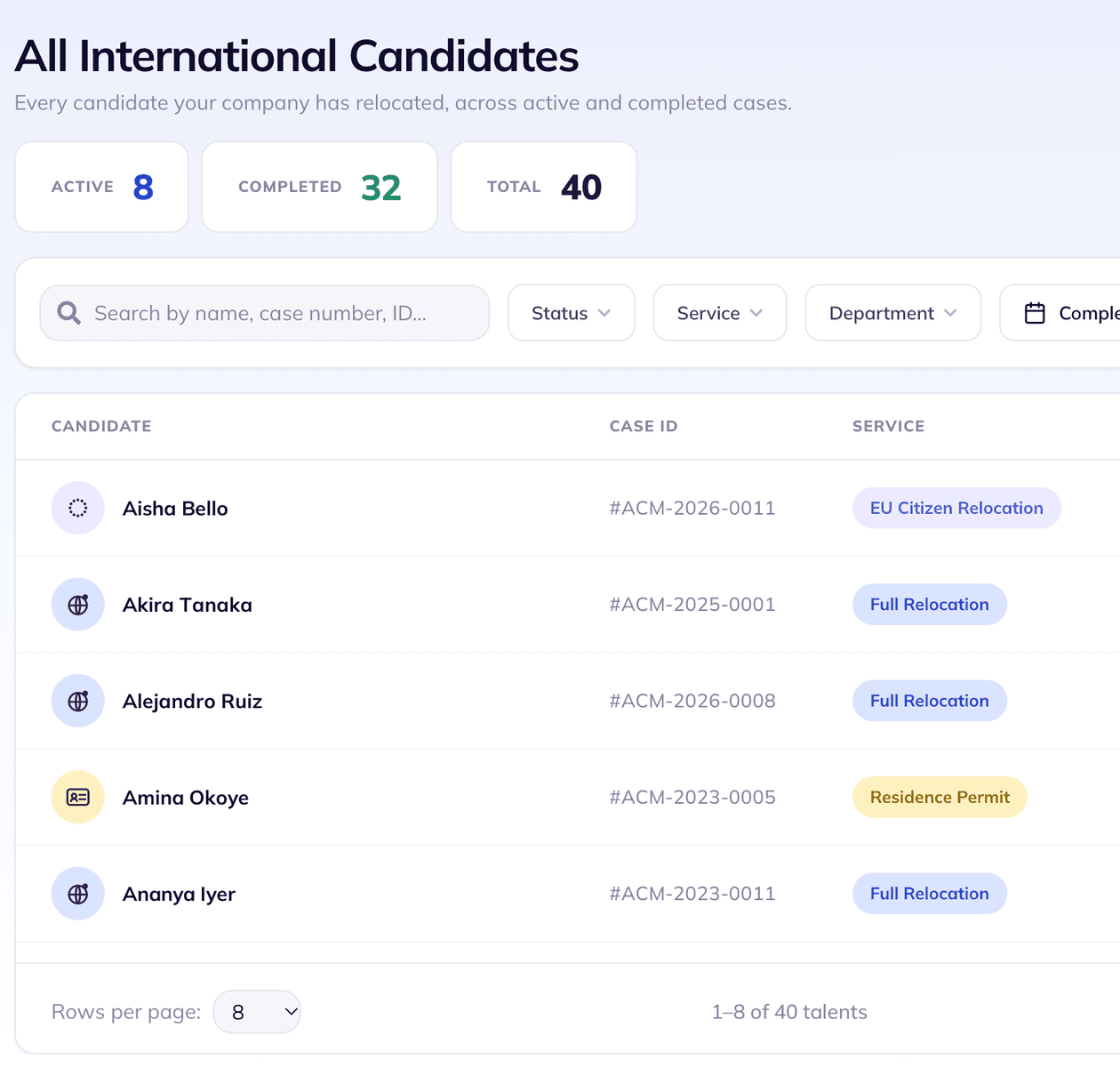1120x1076 pixels.
Task: Select the Completed 32 summary card
Action: 319,187
